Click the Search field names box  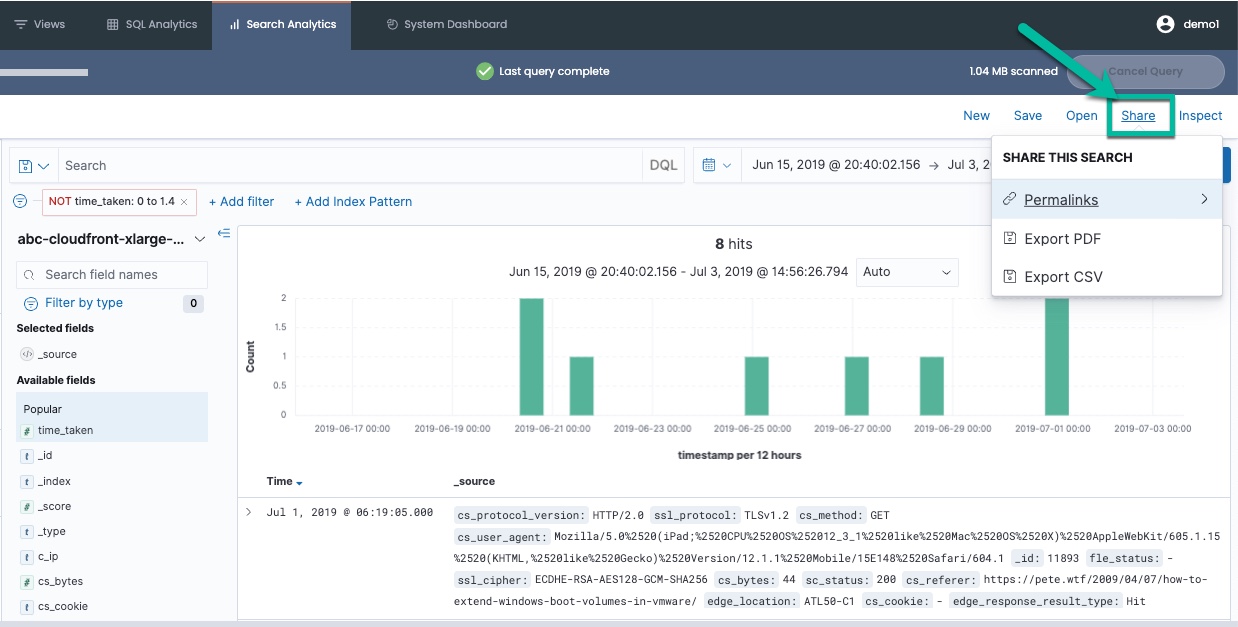tap(112, 275)
